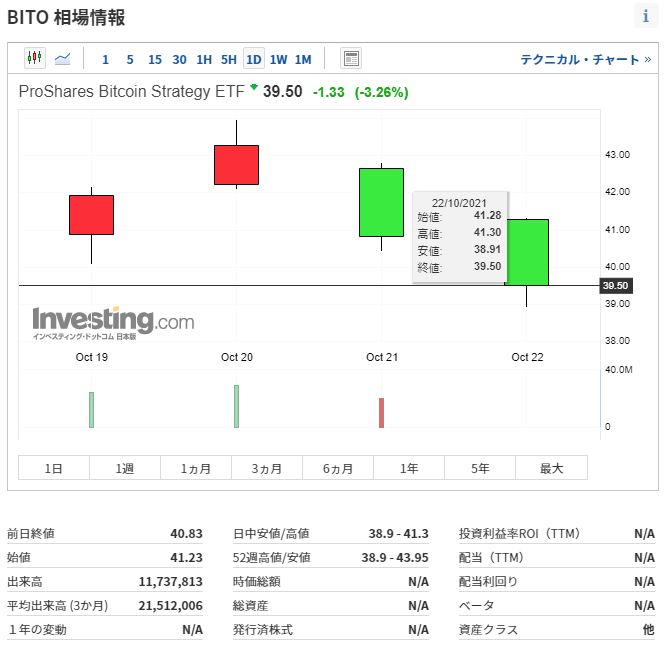This screenshot has height=656, width=667.
Task: Switch to the area line chart icon
Action: 63,59
